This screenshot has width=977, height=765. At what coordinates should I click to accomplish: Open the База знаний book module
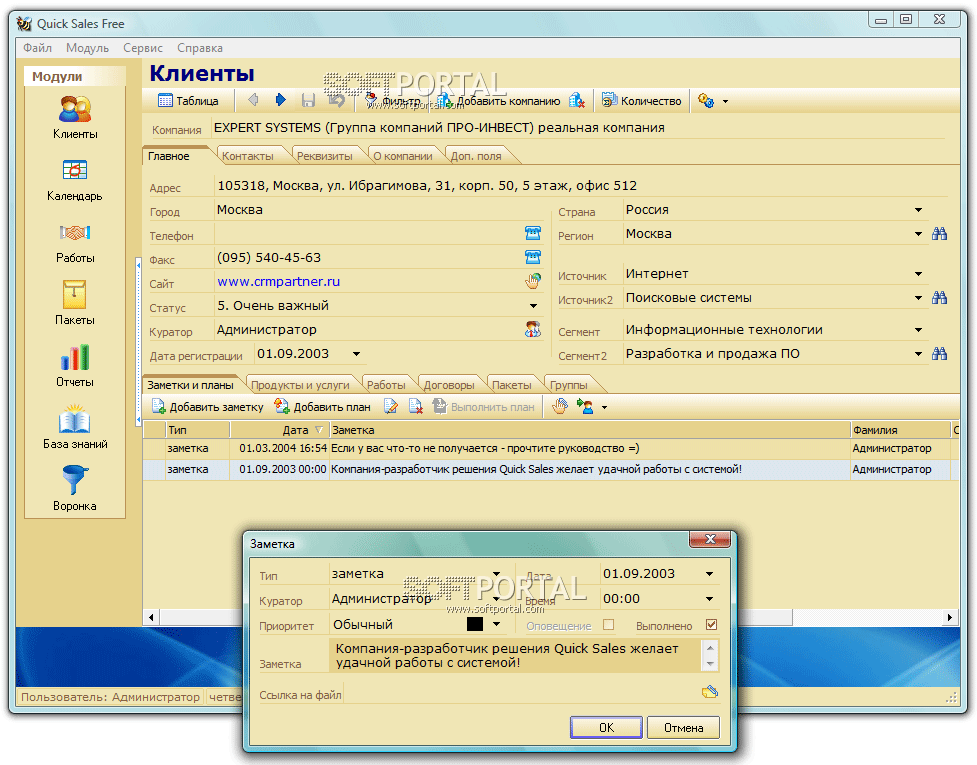75,419
